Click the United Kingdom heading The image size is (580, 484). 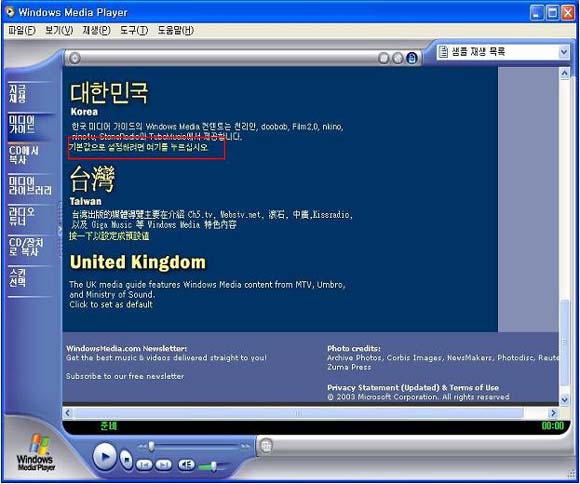click(138, 262)
